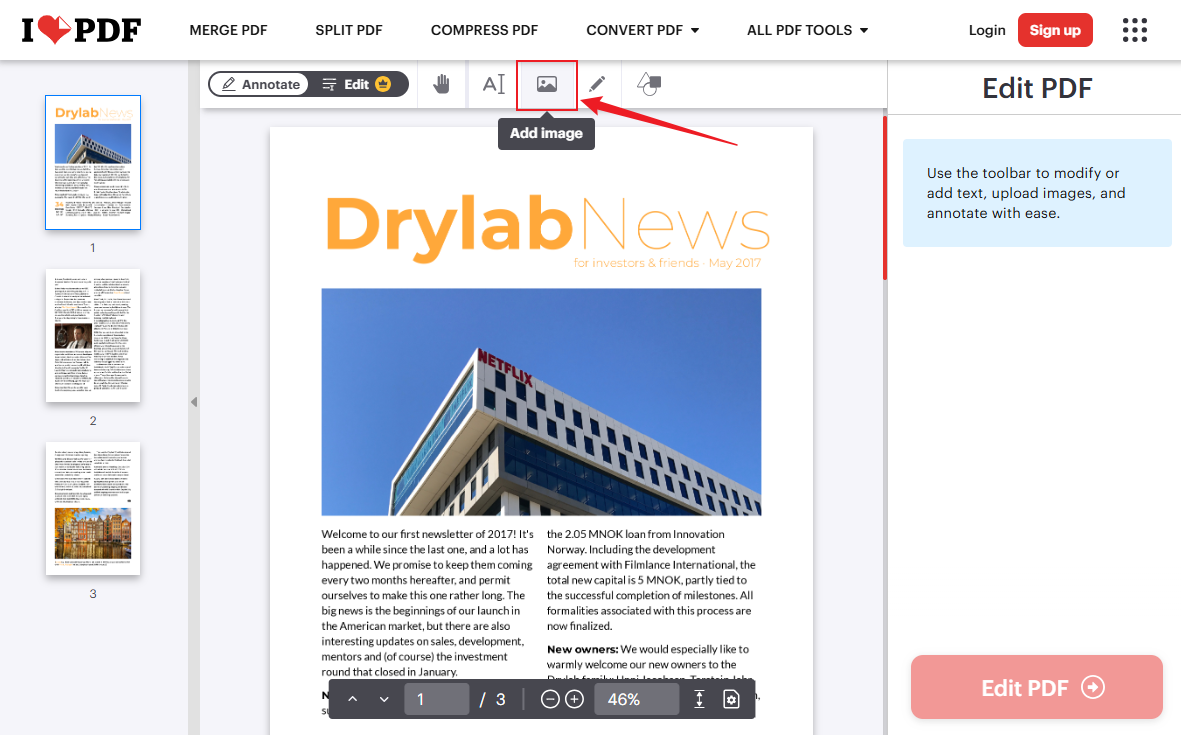Click the 46% zoom level field
The width and height of the screenshot is (1181, 735).
click(636, 700)
